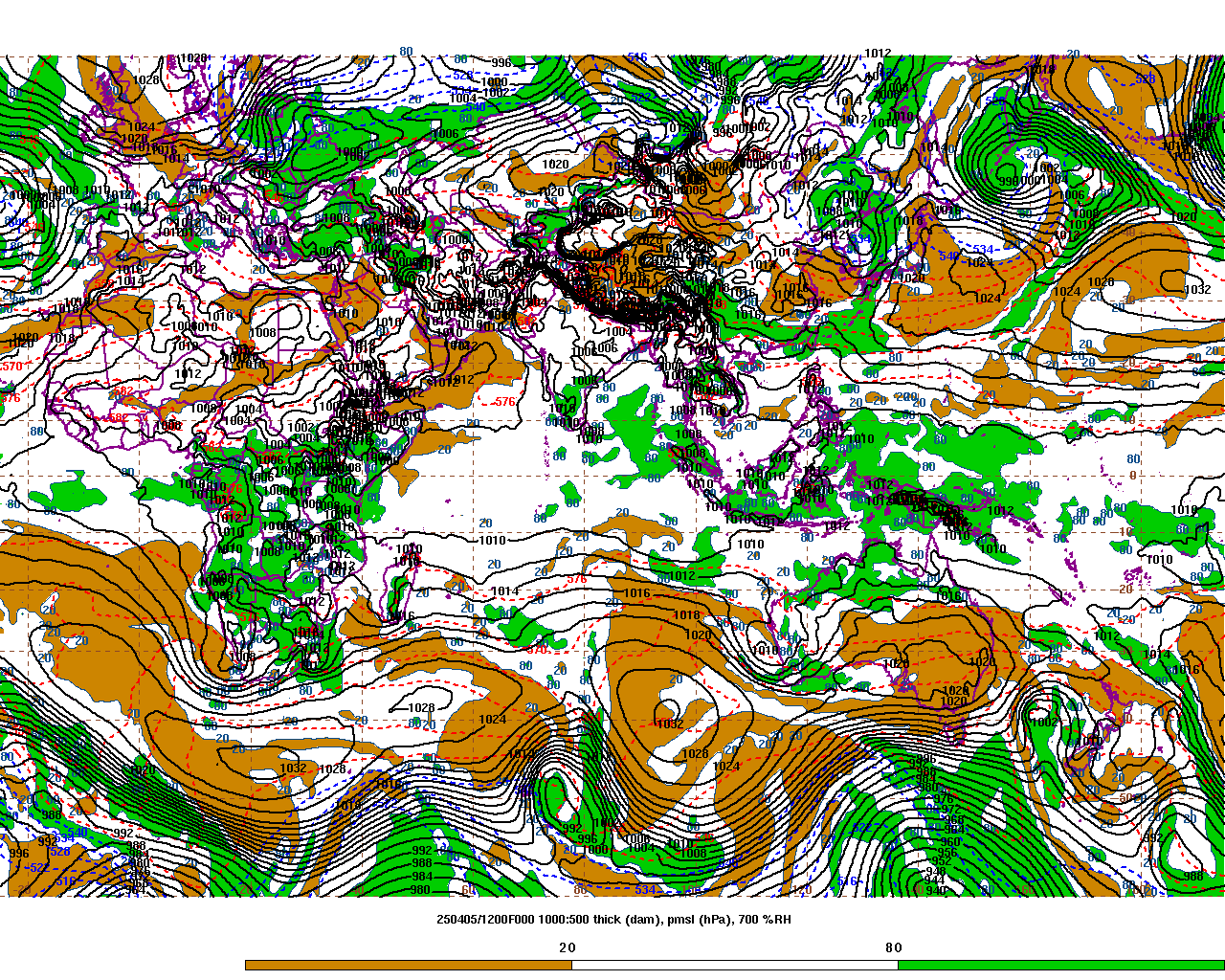The image size is (1225, 980).
Task: Select the brown legend bar segment below 20
Action: click(x=409, y=965)
